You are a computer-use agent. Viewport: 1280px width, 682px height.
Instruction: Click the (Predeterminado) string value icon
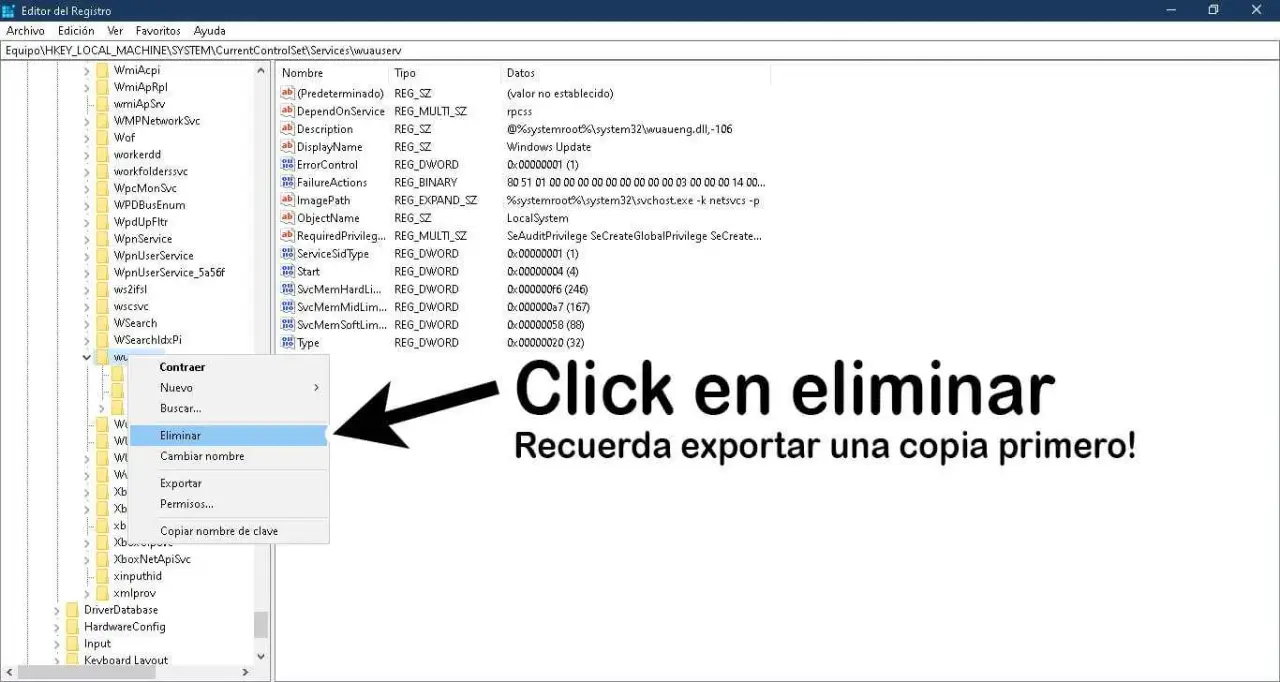coord(288,93)
